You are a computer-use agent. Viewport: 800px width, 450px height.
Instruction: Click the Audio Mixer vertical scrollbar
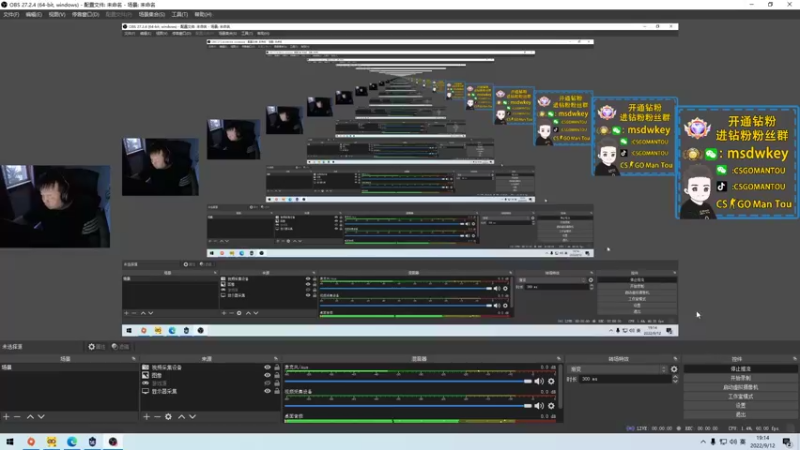561,387
